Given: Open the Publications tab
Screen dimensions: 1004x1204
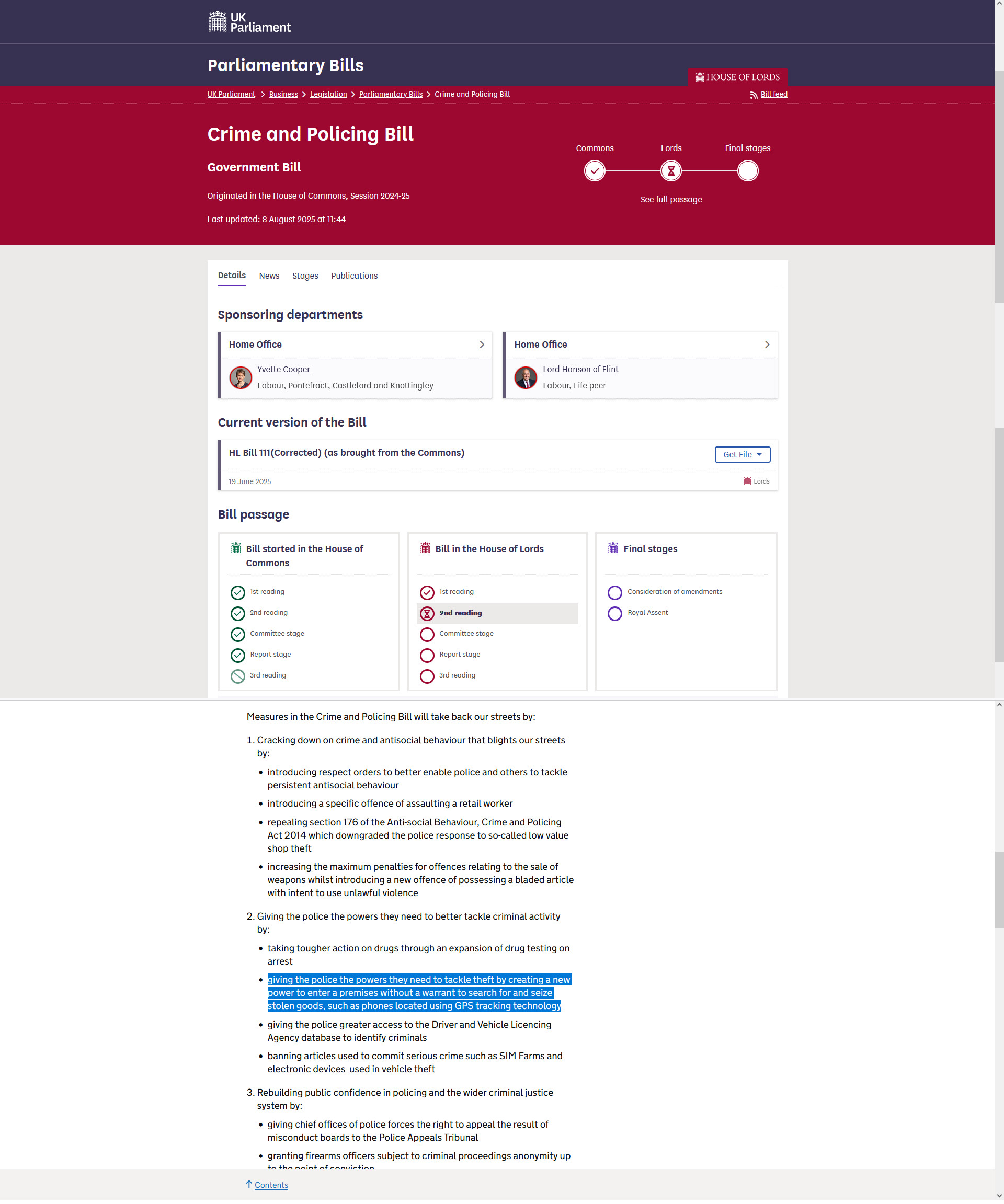Looking at the screenshot, I should point(354,276).
